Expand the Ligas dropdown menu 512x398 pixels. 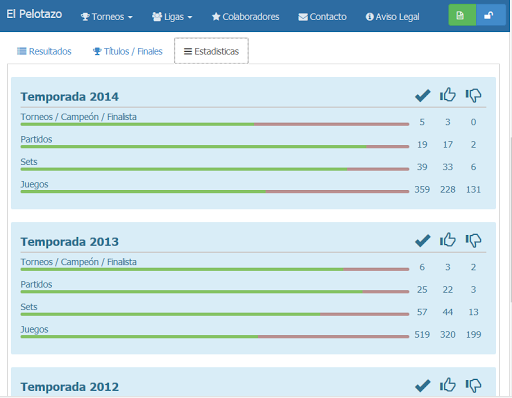pos(172,17)
